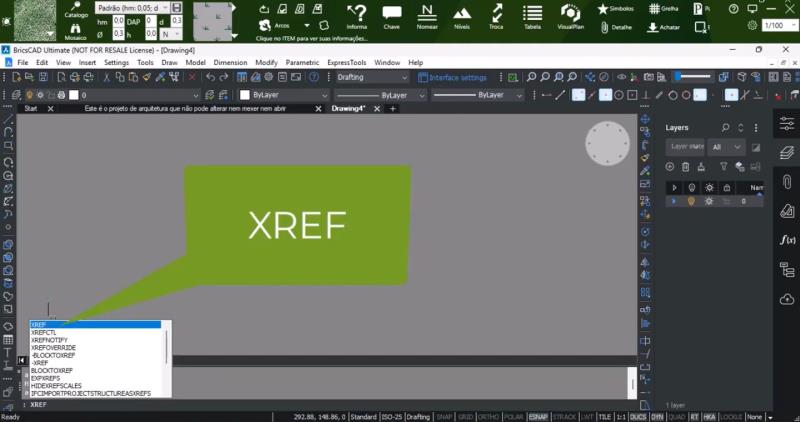Open the Parameters f(x) panel icon
Screen dimensions: 800x422
click(x=786, y=240)
